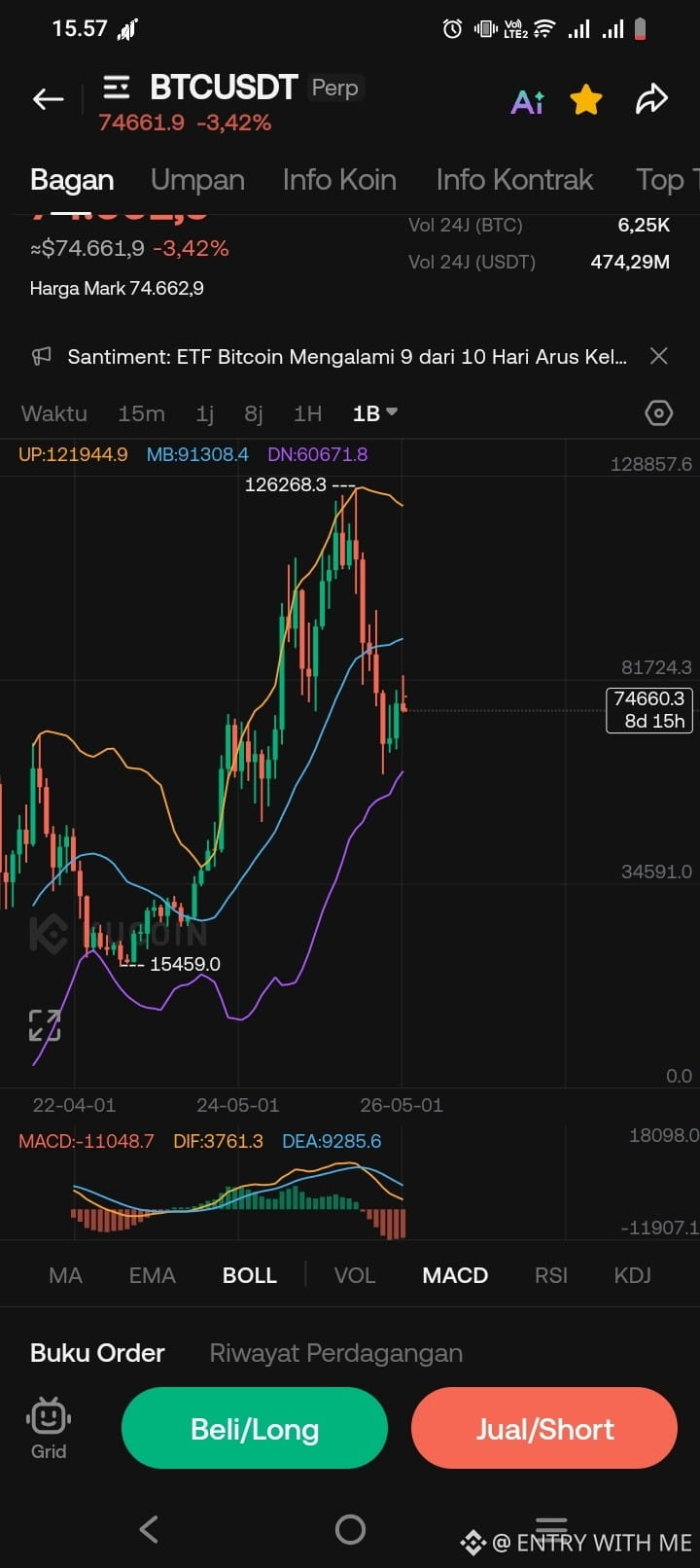Tap MB:91308.4 middle band value
The width and height of the screenshot is (700, 1568).
pyautogui.click(x=197, y=454)
